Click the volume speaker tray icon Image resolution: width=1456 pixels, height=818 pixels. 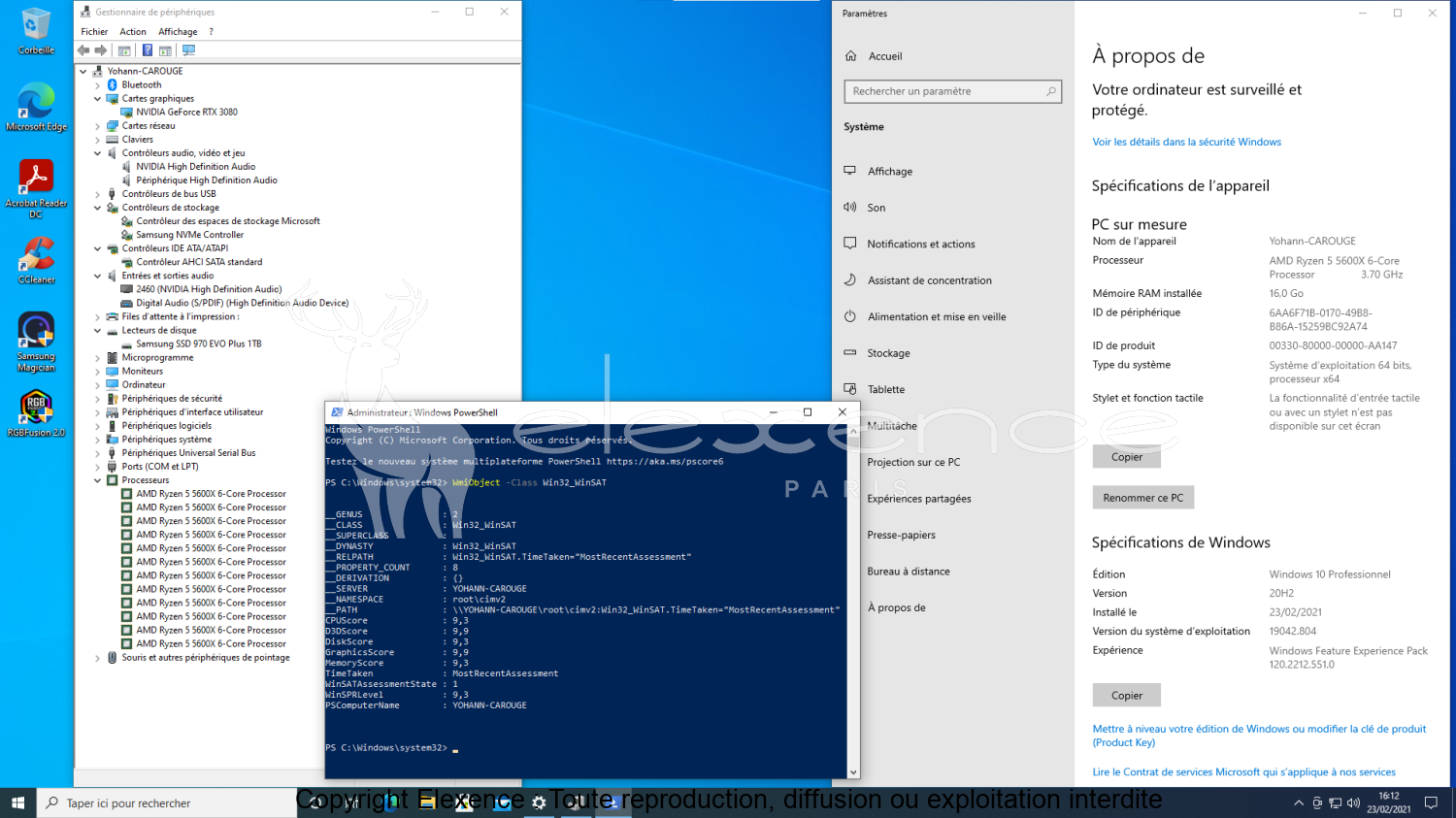1353,803
